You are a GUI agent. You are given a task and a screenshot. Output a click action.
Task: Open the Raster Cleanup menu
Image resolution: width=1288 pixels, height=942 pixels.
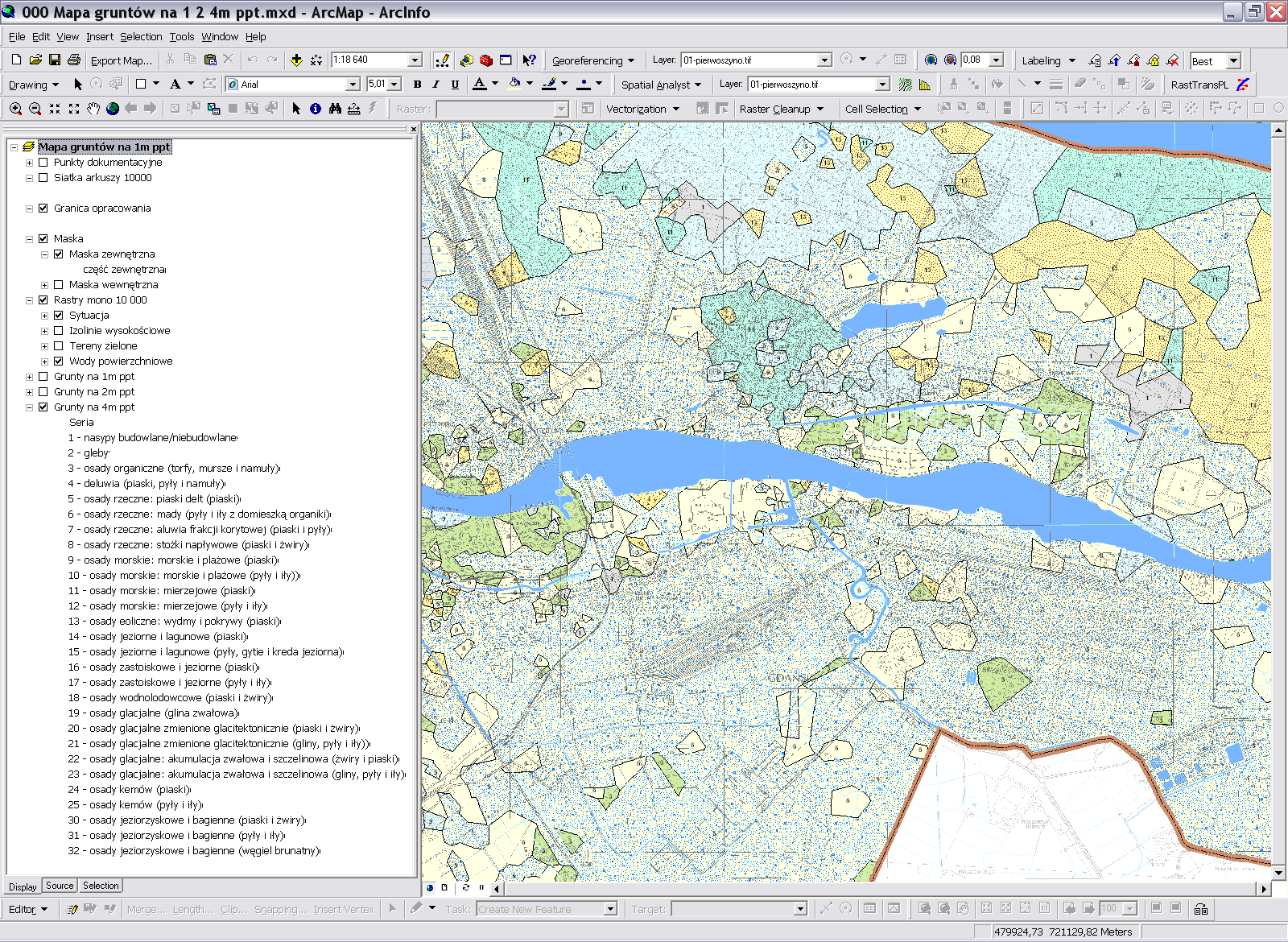(x=781, y=109)
